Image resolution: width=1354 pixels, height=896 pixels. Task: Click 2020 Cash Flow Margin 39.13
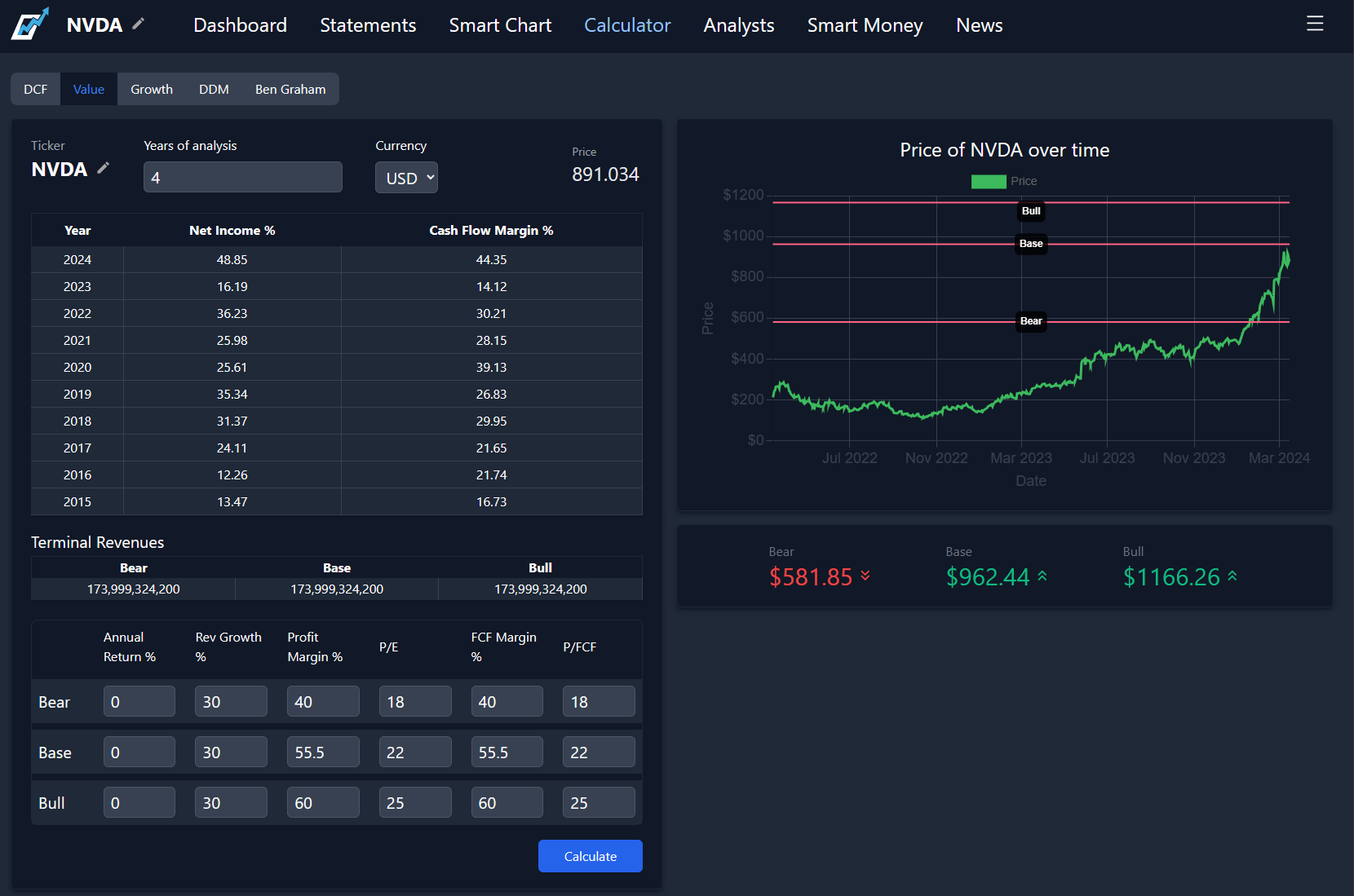pos(491,367)
